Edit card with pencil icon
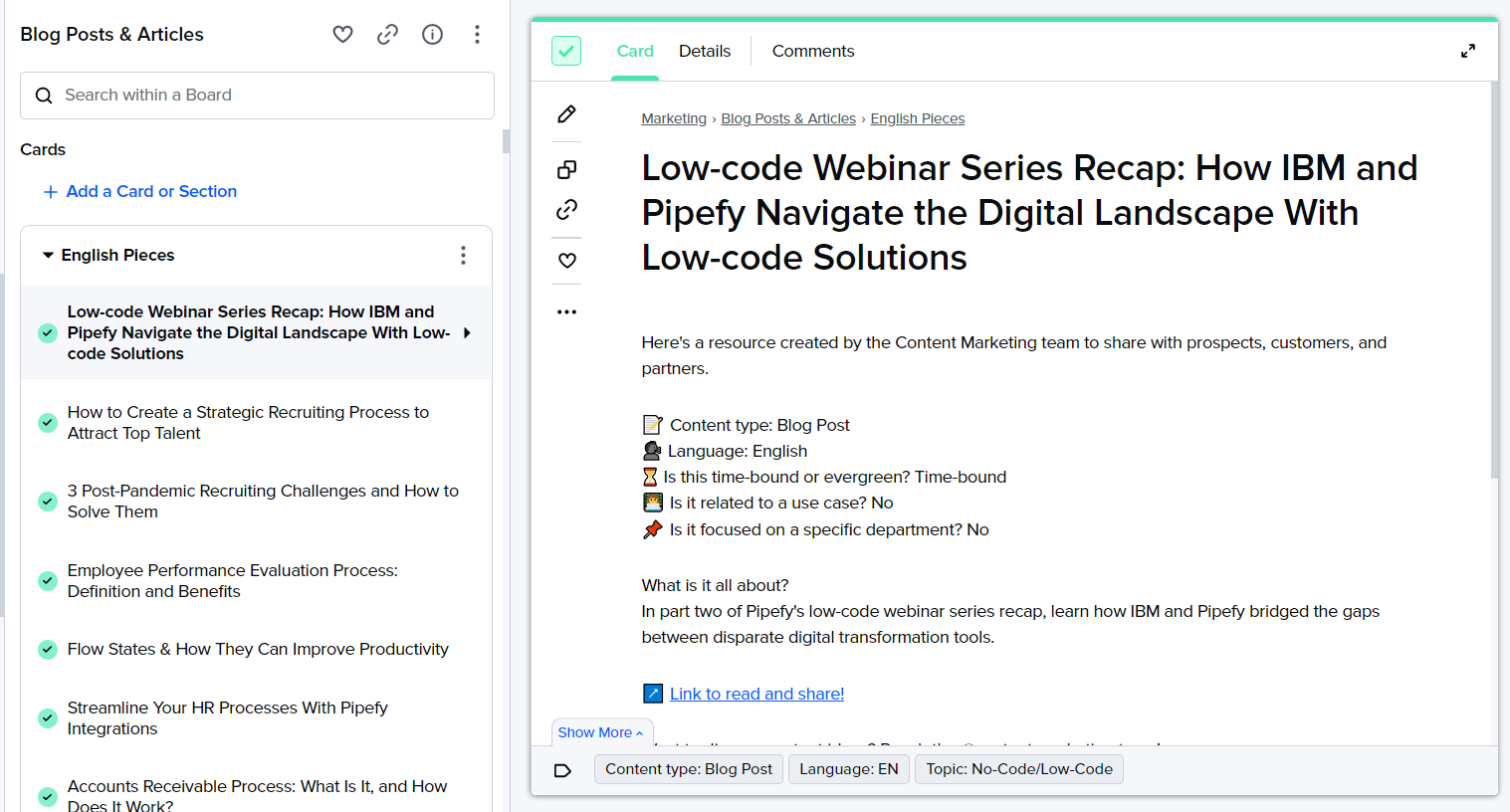The height and width of the screenshot is (812, 1510). coord(566,114)
